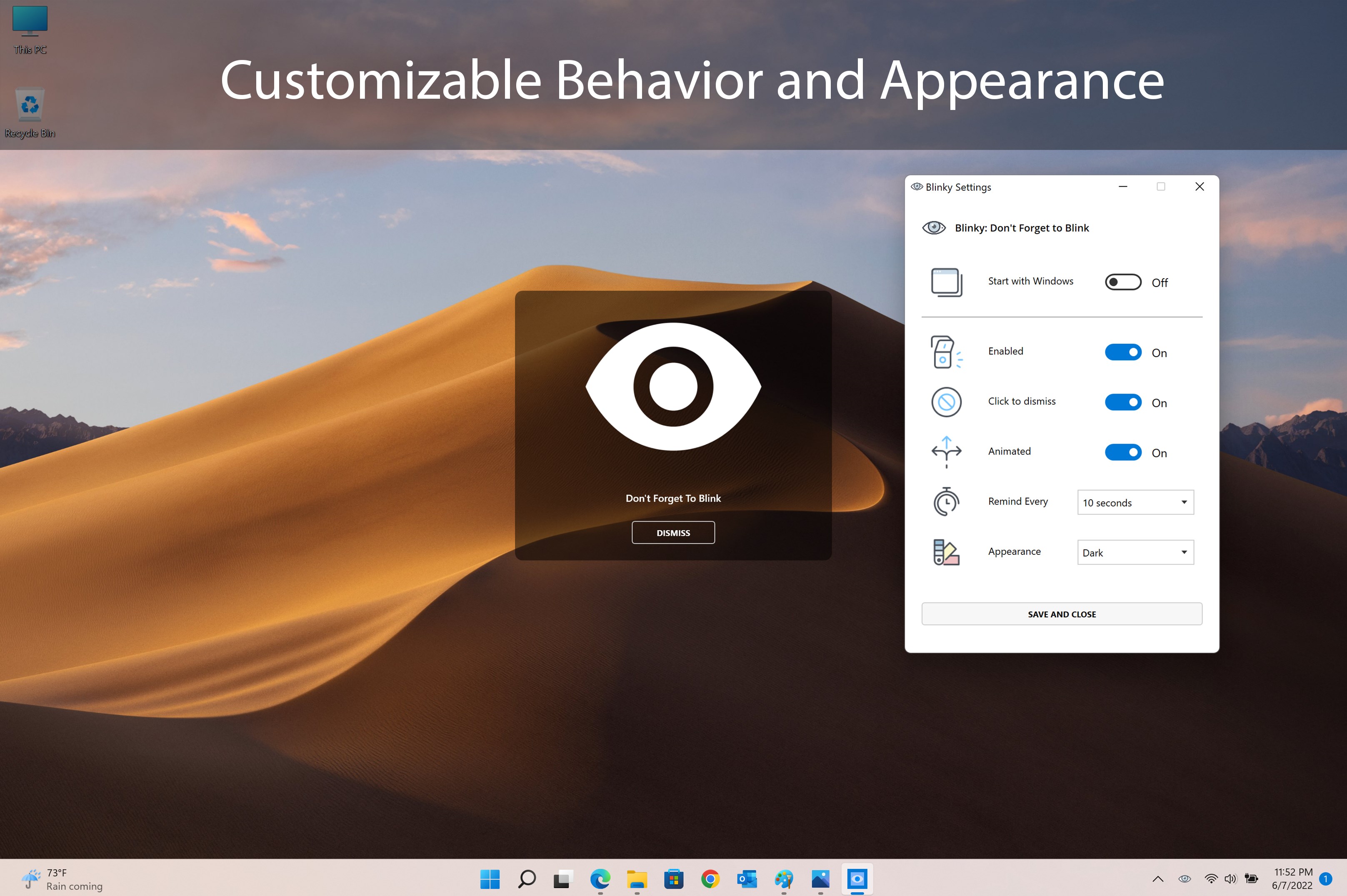Click the arrows icon beside Animated
Viewport: 1347px width, 896px height.
946,452
